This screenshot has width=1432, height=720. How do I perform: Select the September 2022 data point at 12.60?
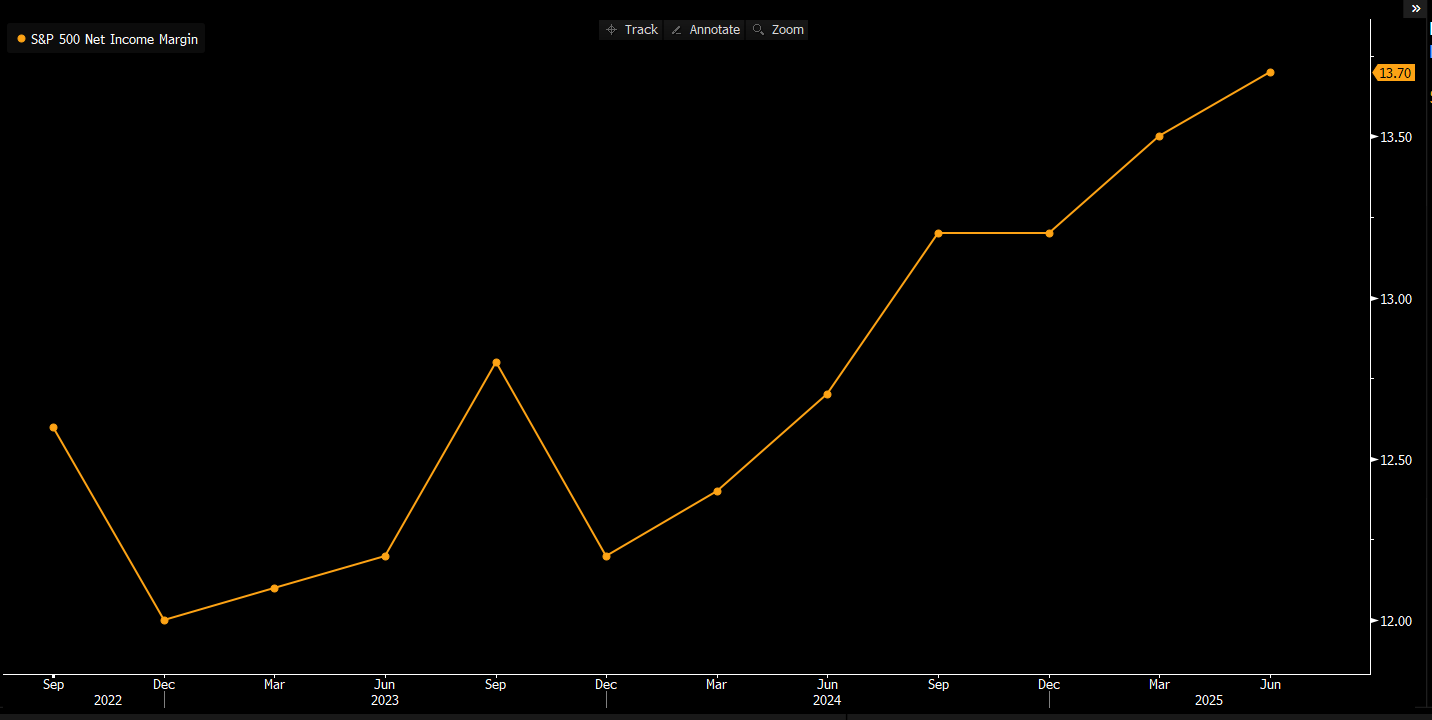53,428
